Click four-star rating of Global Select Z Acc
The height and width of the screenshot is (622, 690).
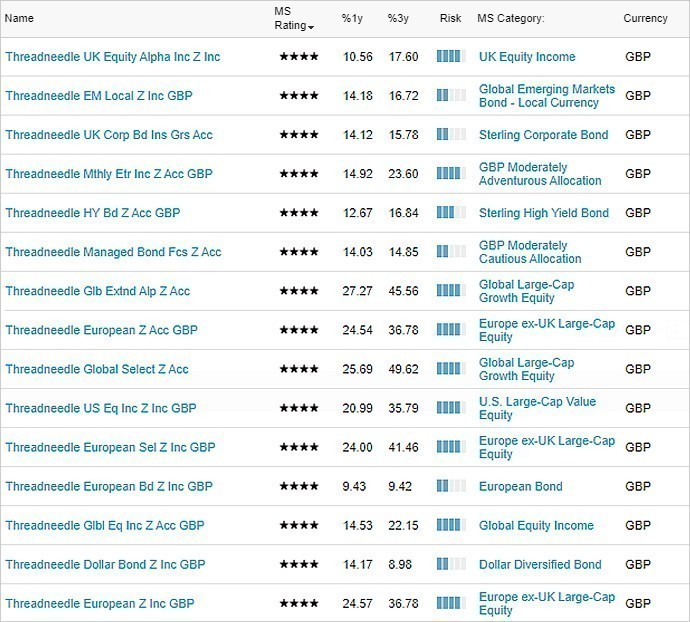[x=299, y=369]
